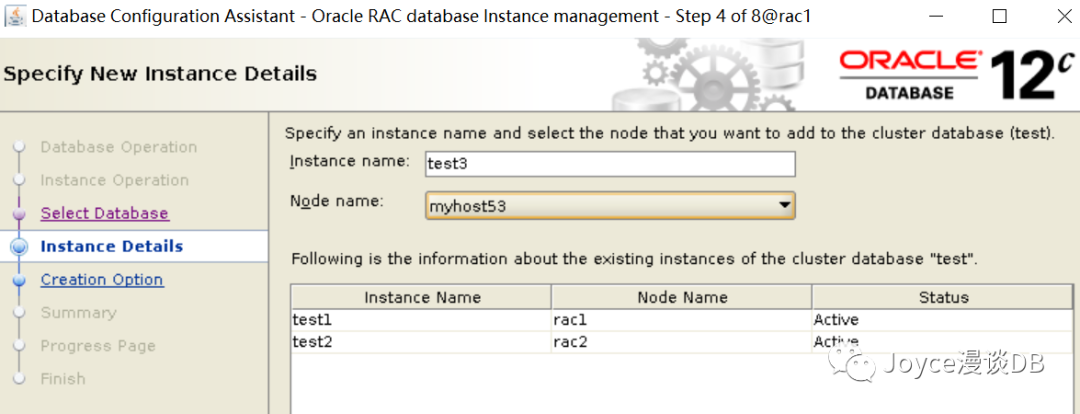Click the Summary step bullet
The width and height of the screenshot is (1080, 414).
18,313
